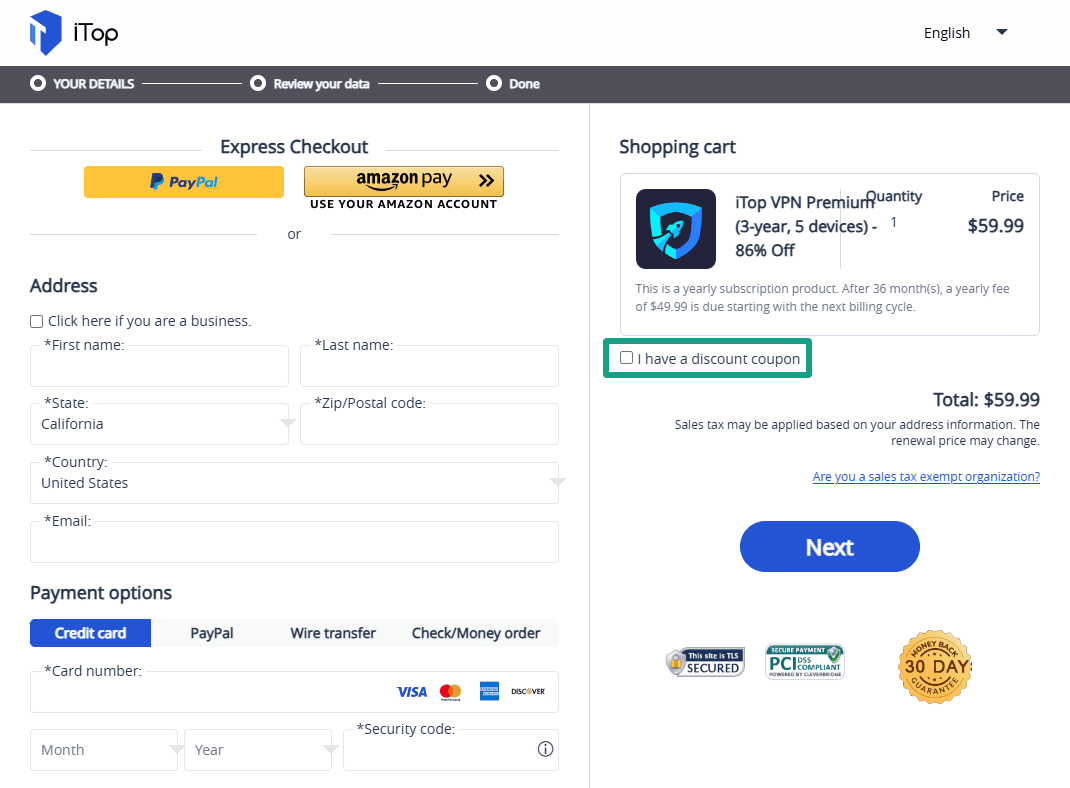Open the State dropdown showing California

[160, 424]
